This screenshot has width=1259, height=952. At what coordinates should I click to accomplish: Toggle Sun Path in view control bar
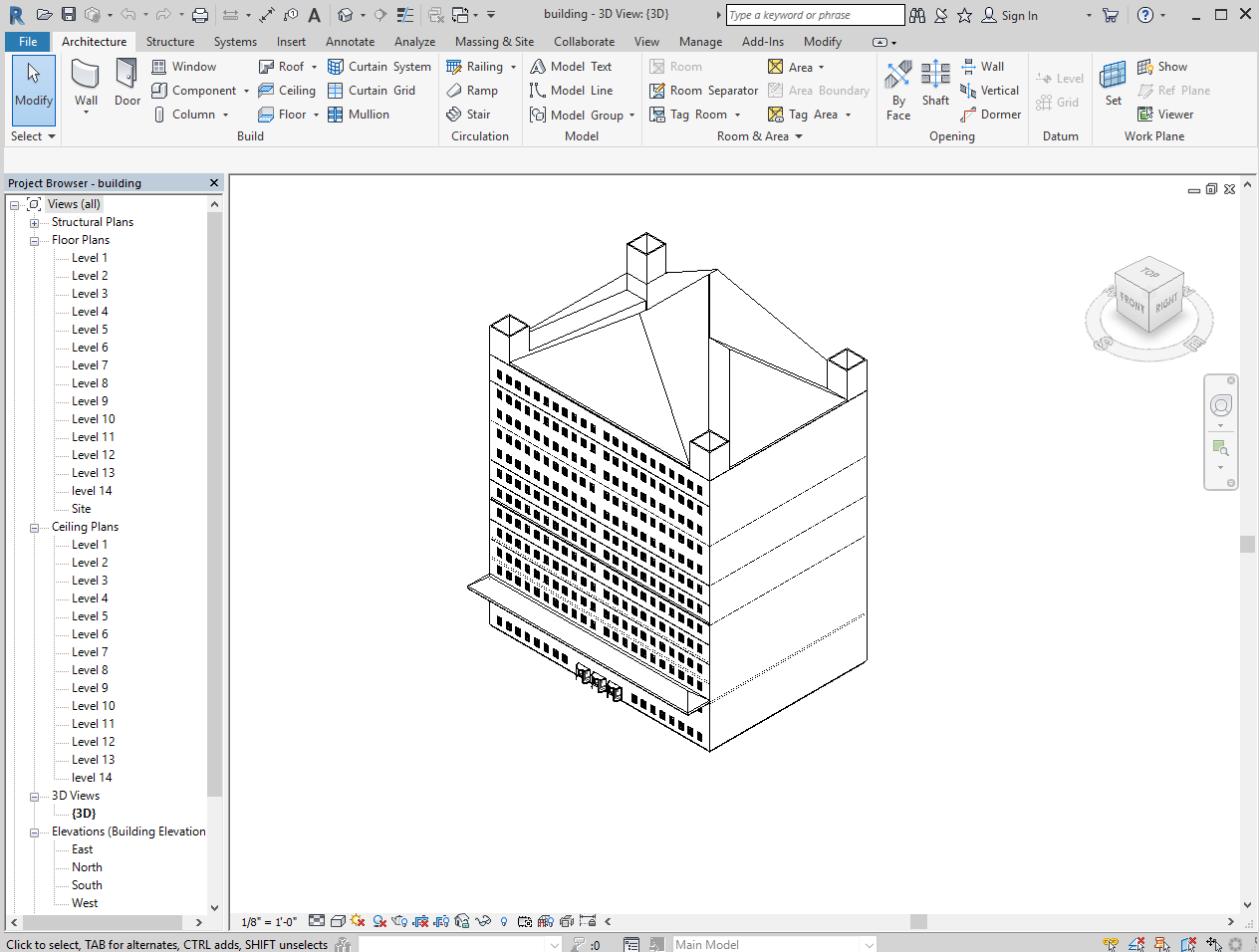tap(358, 921)
